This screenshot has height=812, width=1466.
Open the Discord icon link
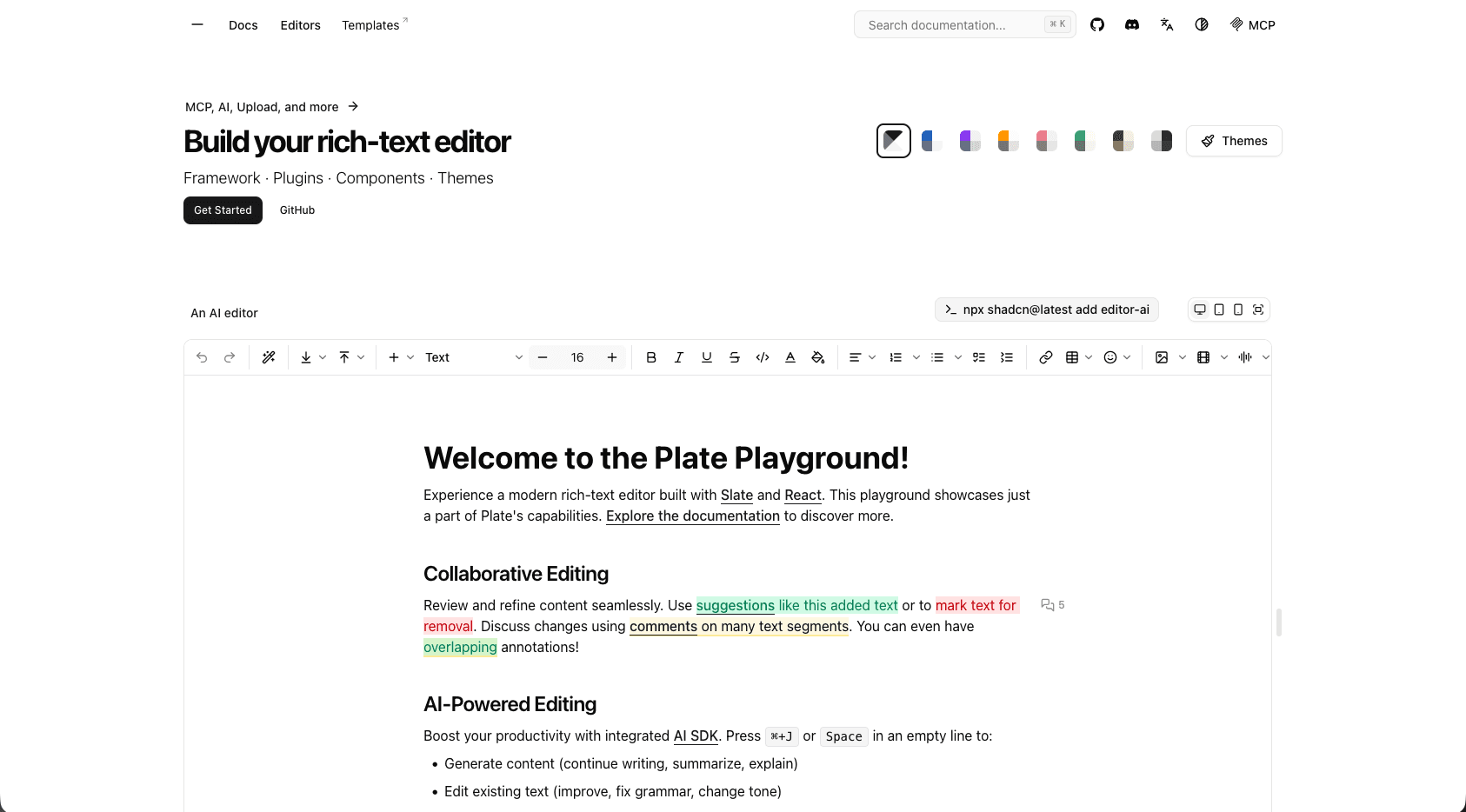click(x=1132, y=24)
